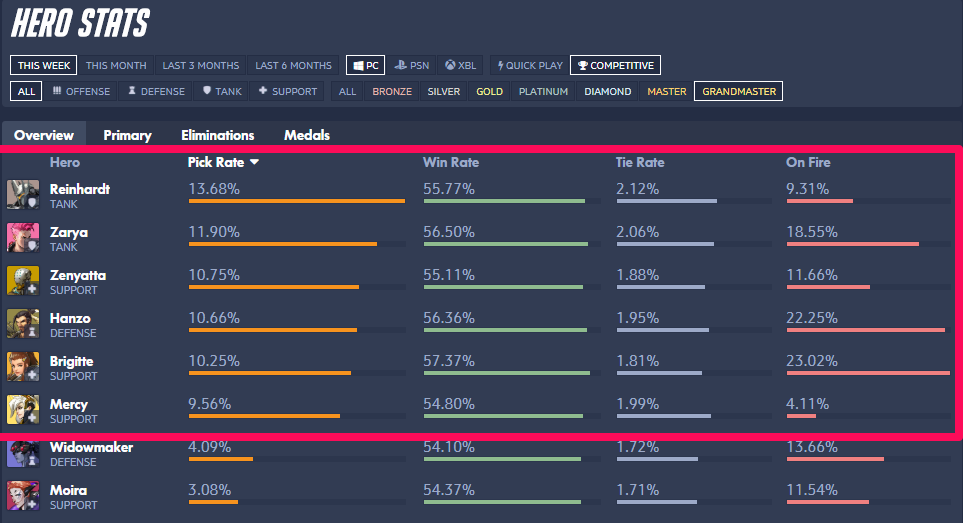Viewport: 963px width, 523px height.
Task: Filter by Master tier
Action: click(666, 91)
